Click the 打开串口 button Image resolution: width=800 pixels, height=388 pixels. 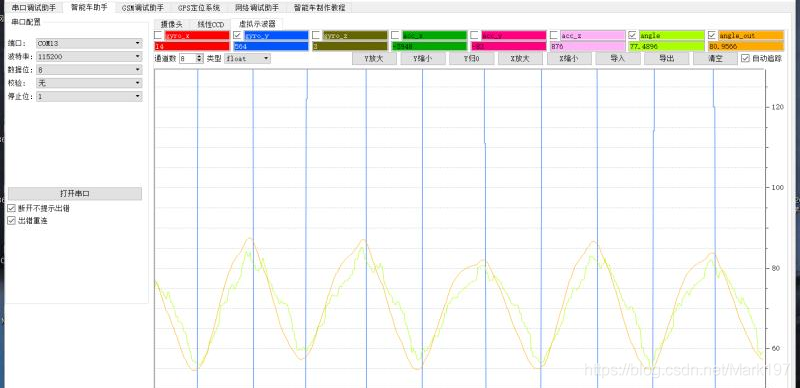point(75,194)
